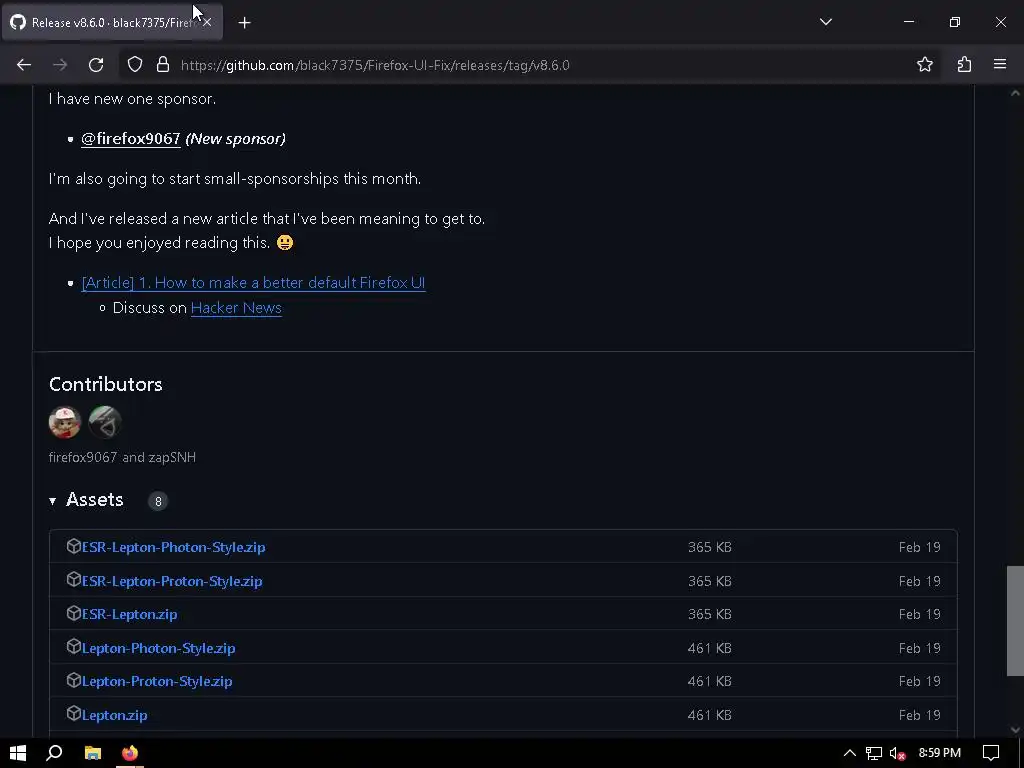View site security via padlock icon

[163, 65]
